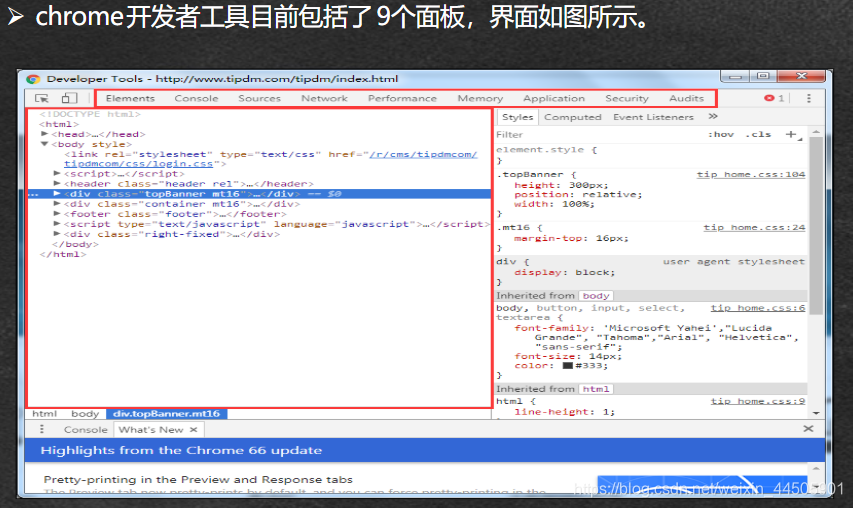Select the Computed sub-tab
This screenshot has width=853, height=508.
573,117
